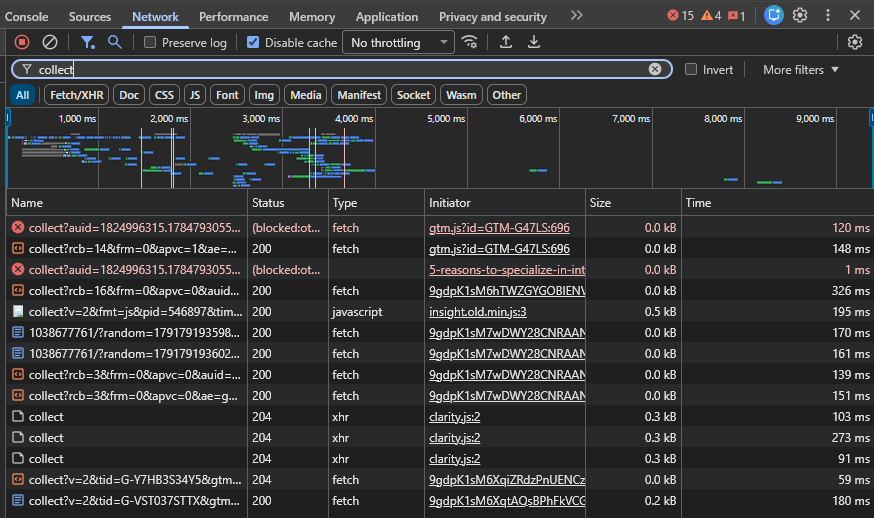874x518 pixels.
Task: Select the Network tab
Action: (x=155, y=17)
